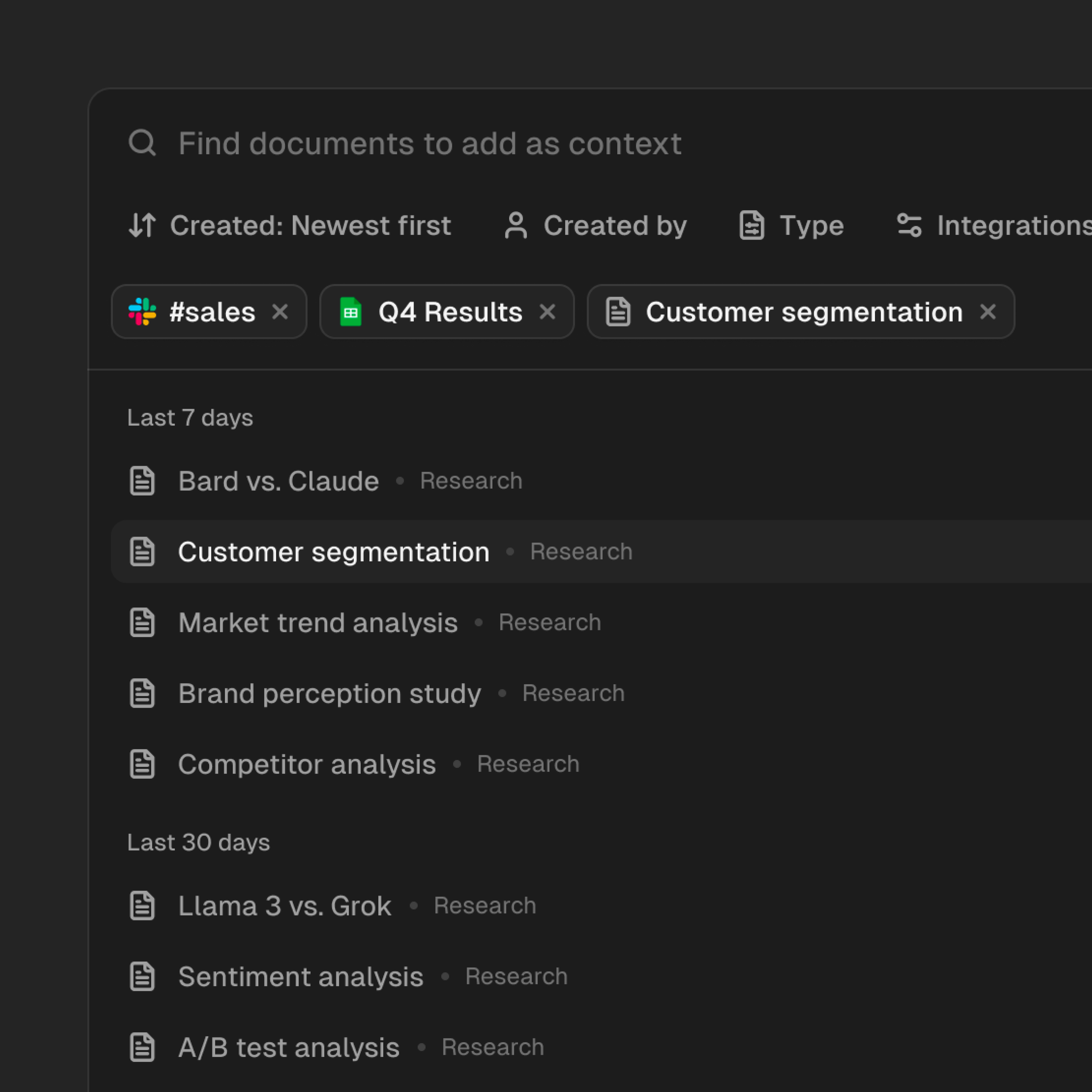Click the person icon beside Created by

pos(516,226)
